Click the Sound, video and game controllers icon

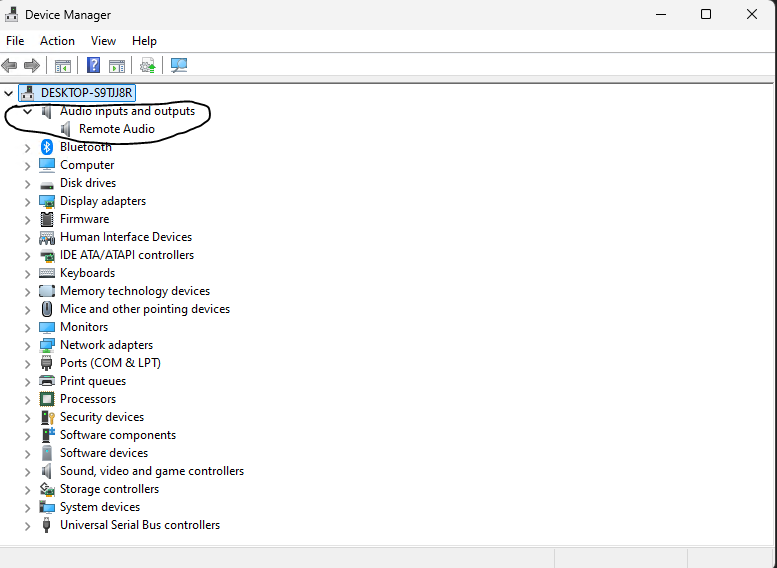tap(47, 471)
